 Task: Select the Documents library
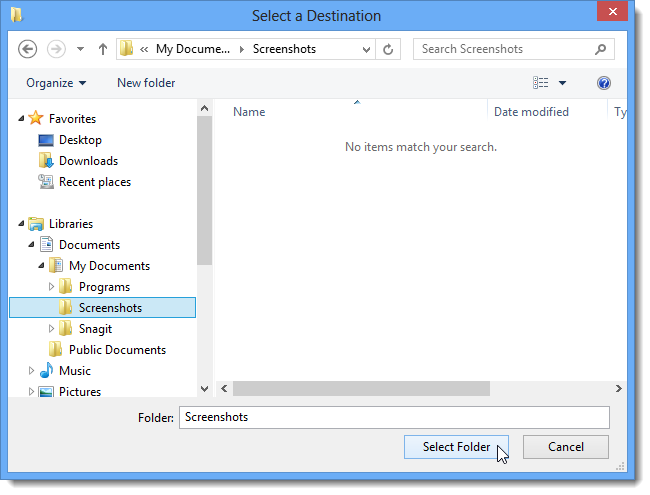(x=90, y=245)
